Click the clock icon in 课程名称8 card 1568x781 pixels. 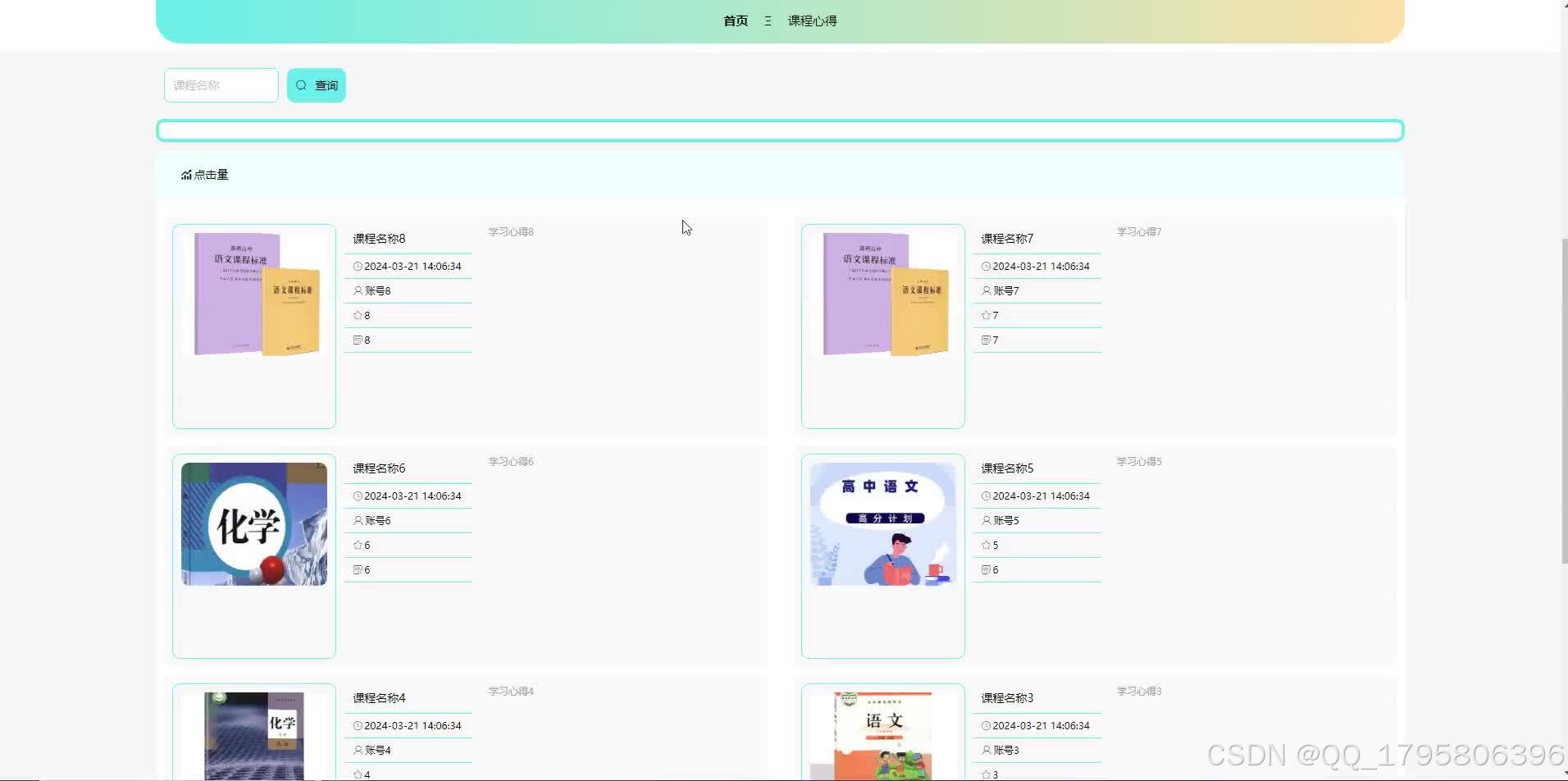point(358,267)
